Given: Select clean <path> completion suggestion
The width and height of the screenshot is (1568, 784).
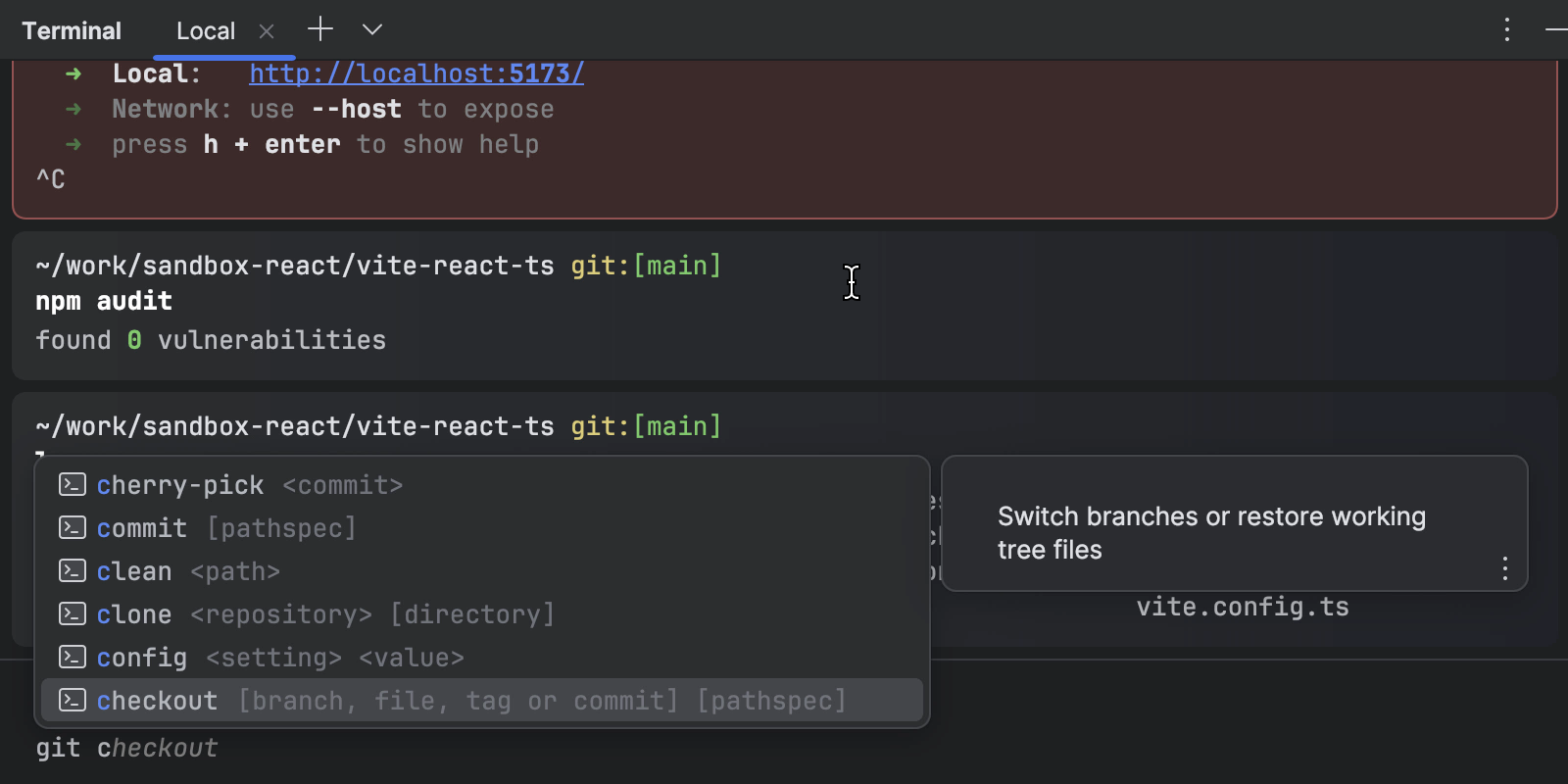Looking at the screenshot, I should pos(481,571).
